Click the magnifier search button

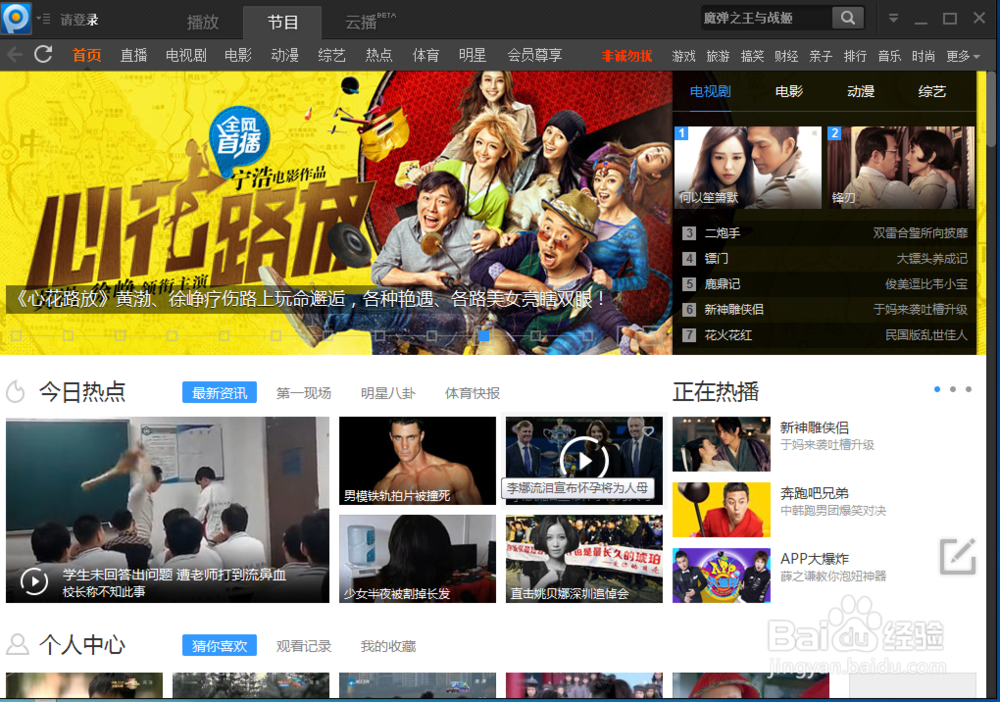pos(848,18)
